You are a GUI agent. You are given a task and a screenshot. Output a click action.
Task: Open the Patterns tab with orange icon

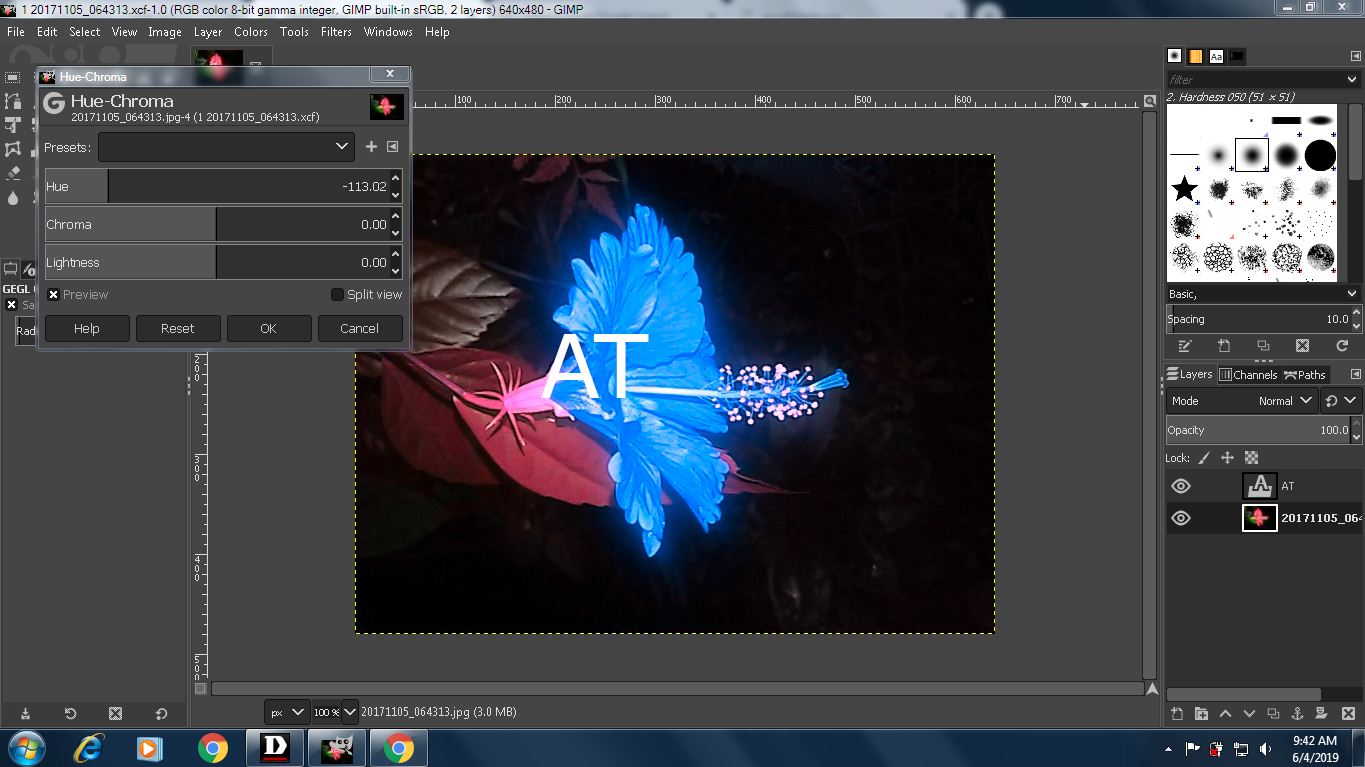point(1195,56)
